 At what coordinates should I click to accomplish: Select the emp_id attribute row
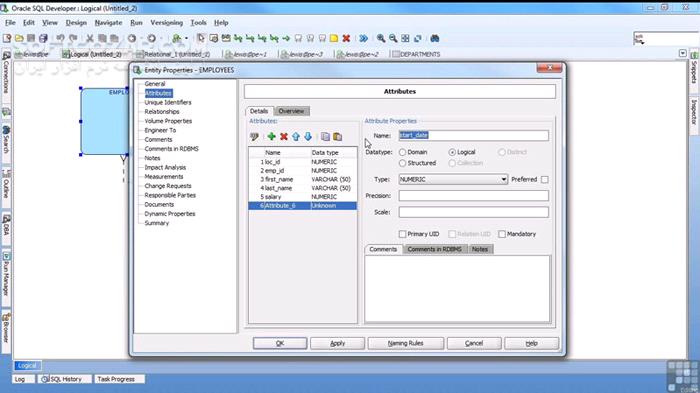(x=303, y=171)
